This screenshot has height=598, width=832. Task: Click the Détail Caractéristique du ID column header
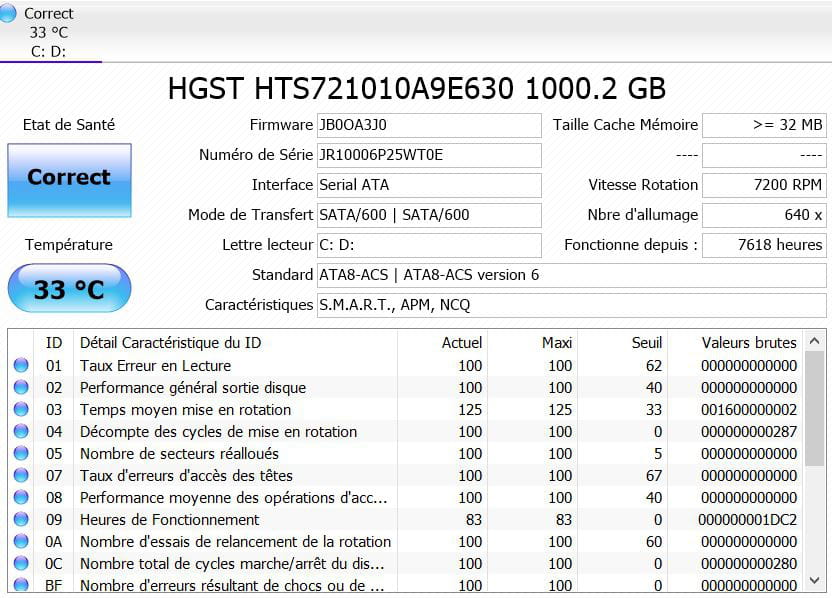click(235, 343)
